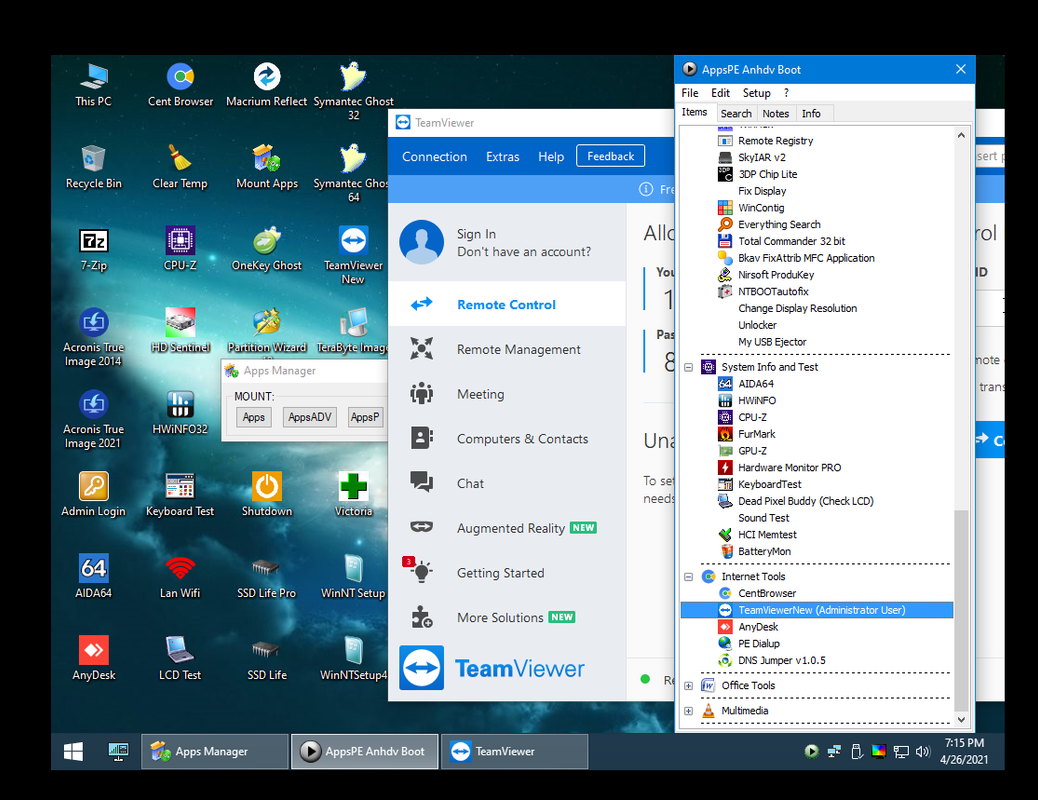Open the Windows Start button
1038x800 pixels.
pyautogui.click(x=73, y=751)
